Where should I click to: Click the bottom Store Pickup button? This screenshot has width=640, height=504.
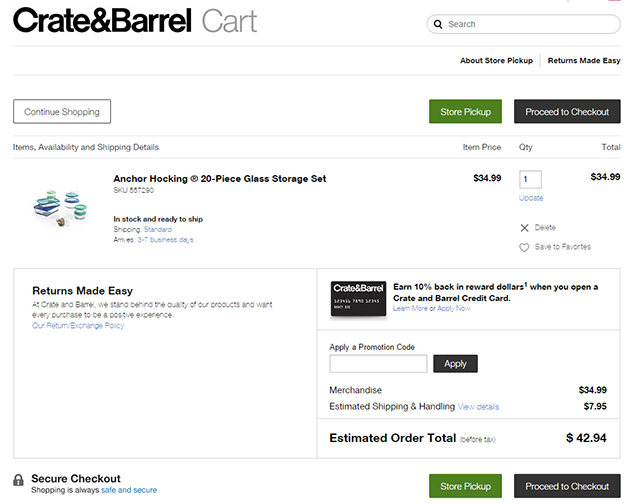[x=465, y=486]
